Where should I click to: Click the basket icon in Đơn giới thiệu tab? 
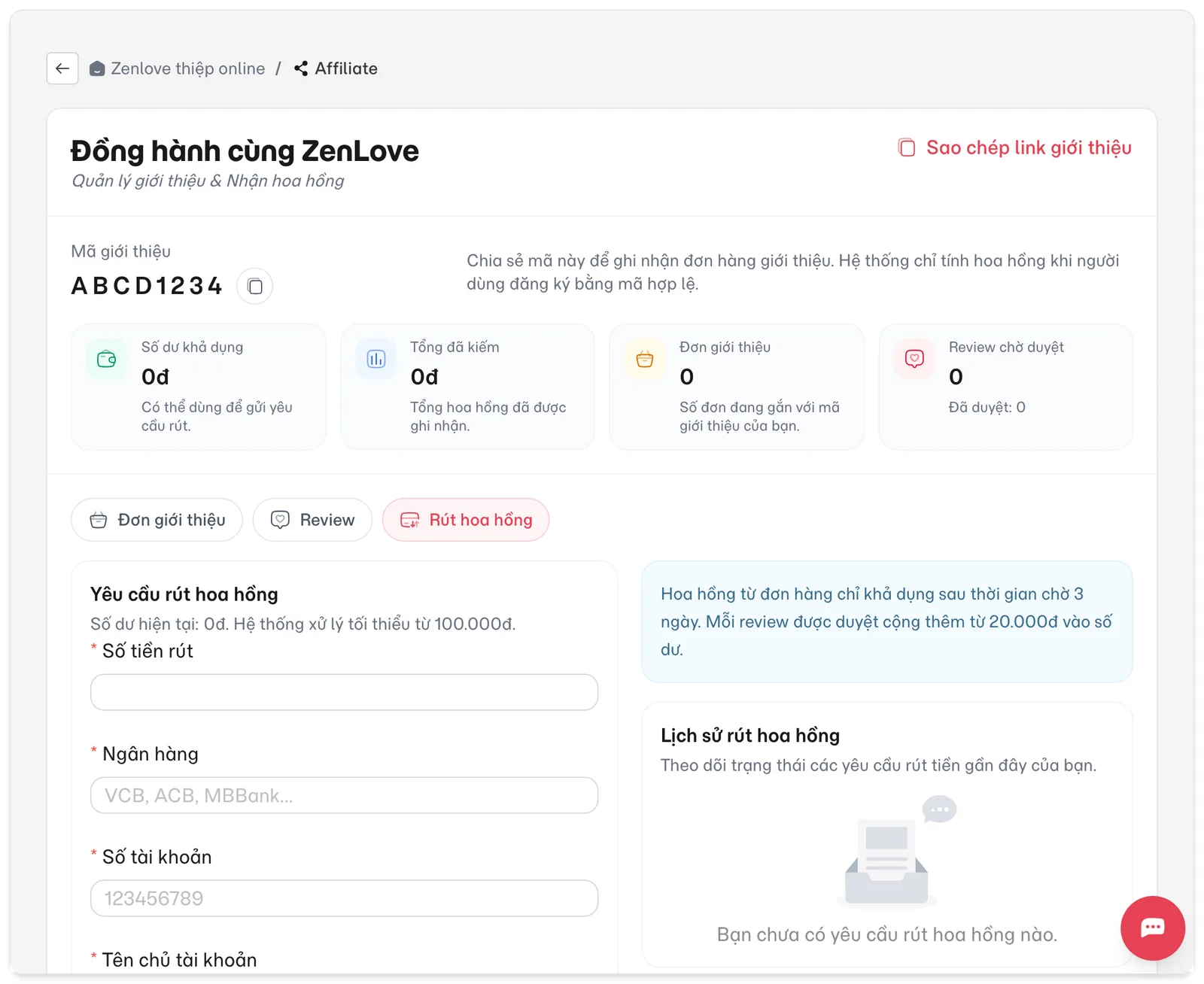[99, 520]
